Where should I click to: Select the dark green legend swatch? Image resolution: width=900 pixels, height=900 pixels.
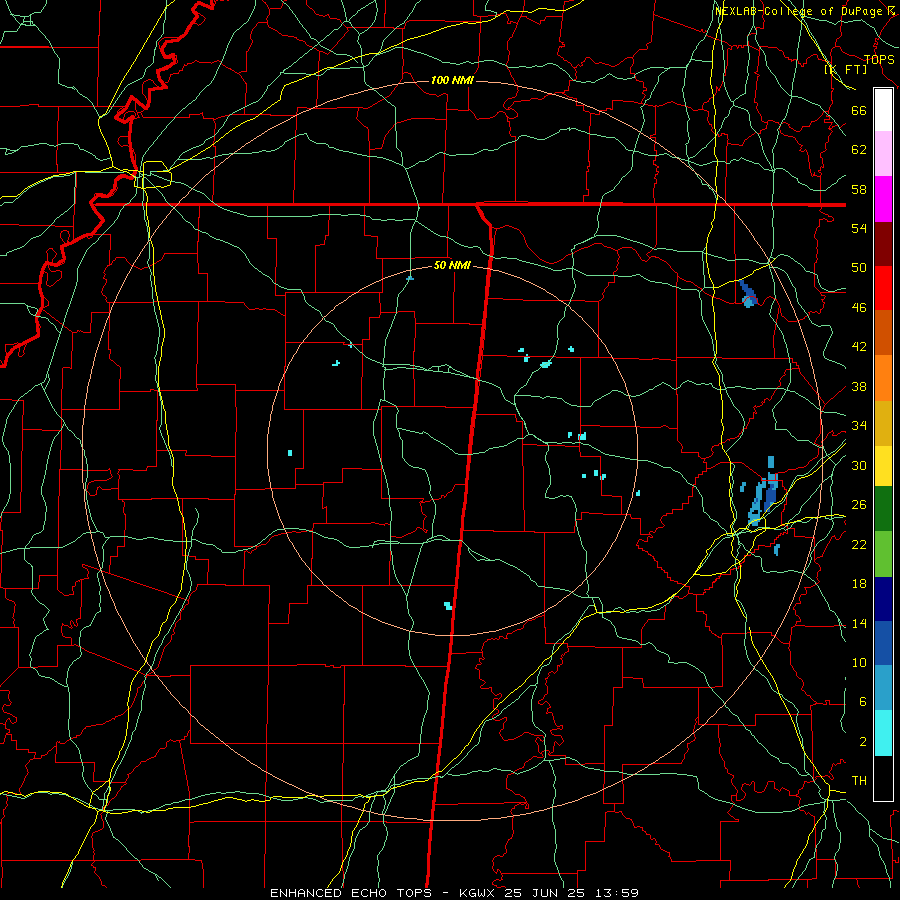[883, 508]
